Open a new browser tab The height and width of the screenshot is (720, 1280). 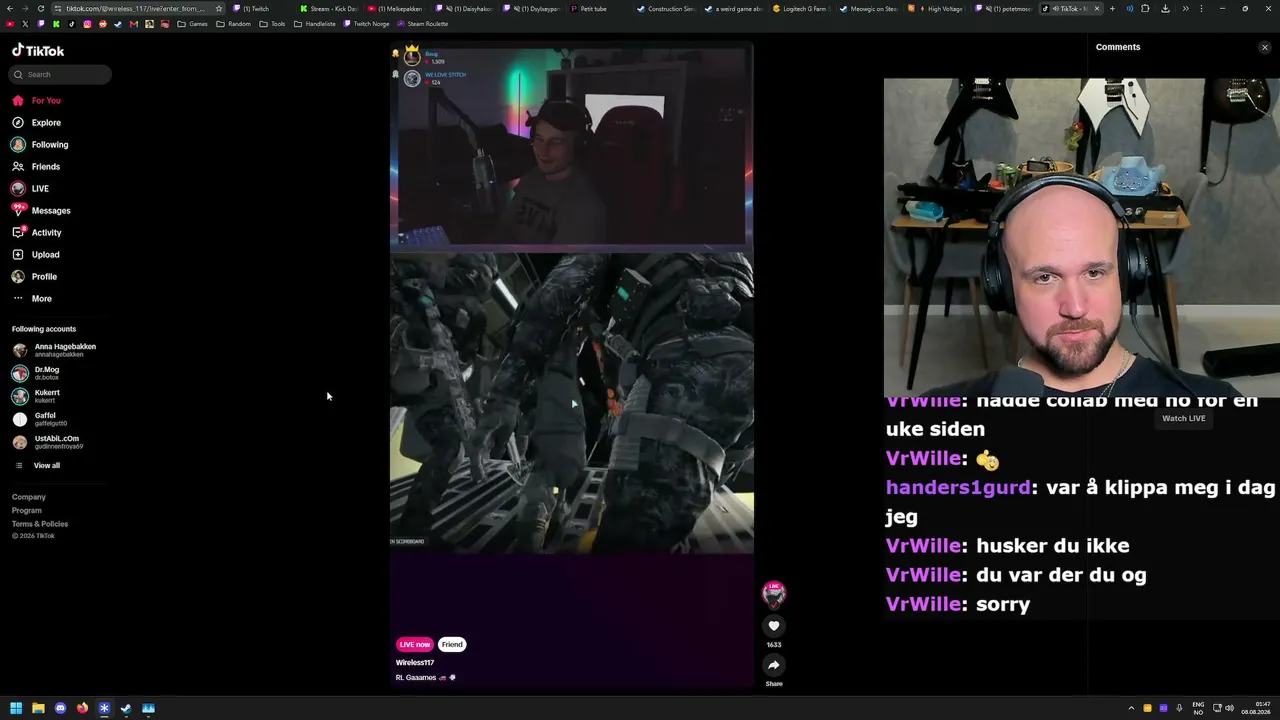[1112, 9]
